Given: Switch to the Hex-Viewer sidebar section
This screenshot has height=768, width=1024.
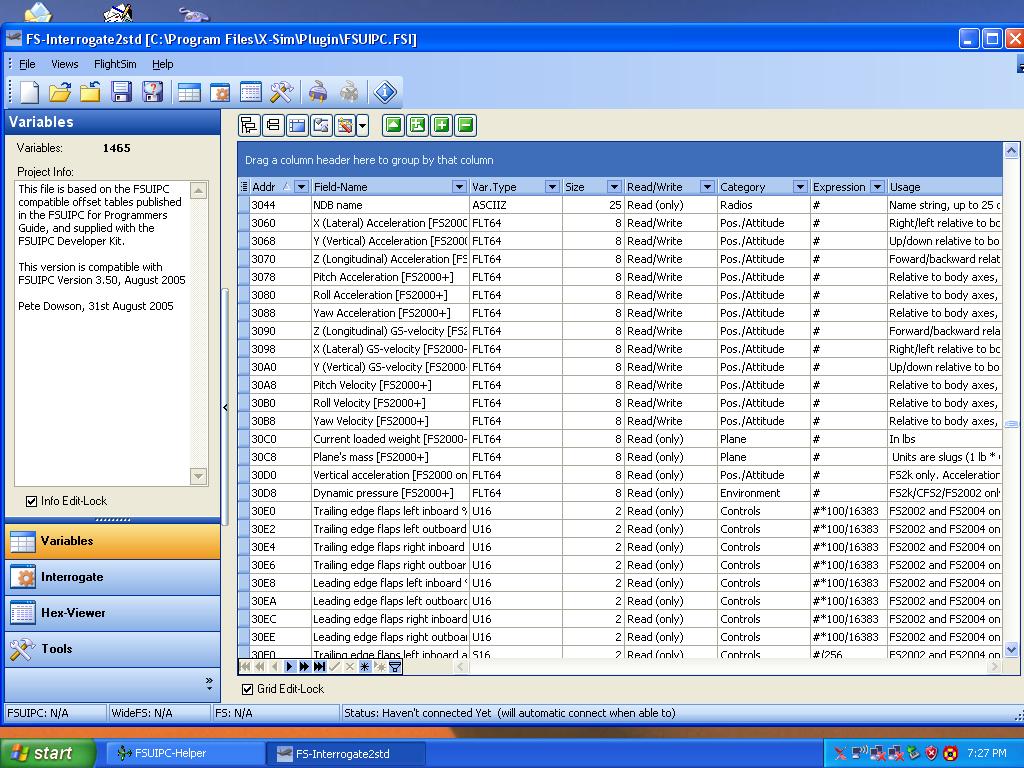Looking at the screenshot, I should [112, 613].
